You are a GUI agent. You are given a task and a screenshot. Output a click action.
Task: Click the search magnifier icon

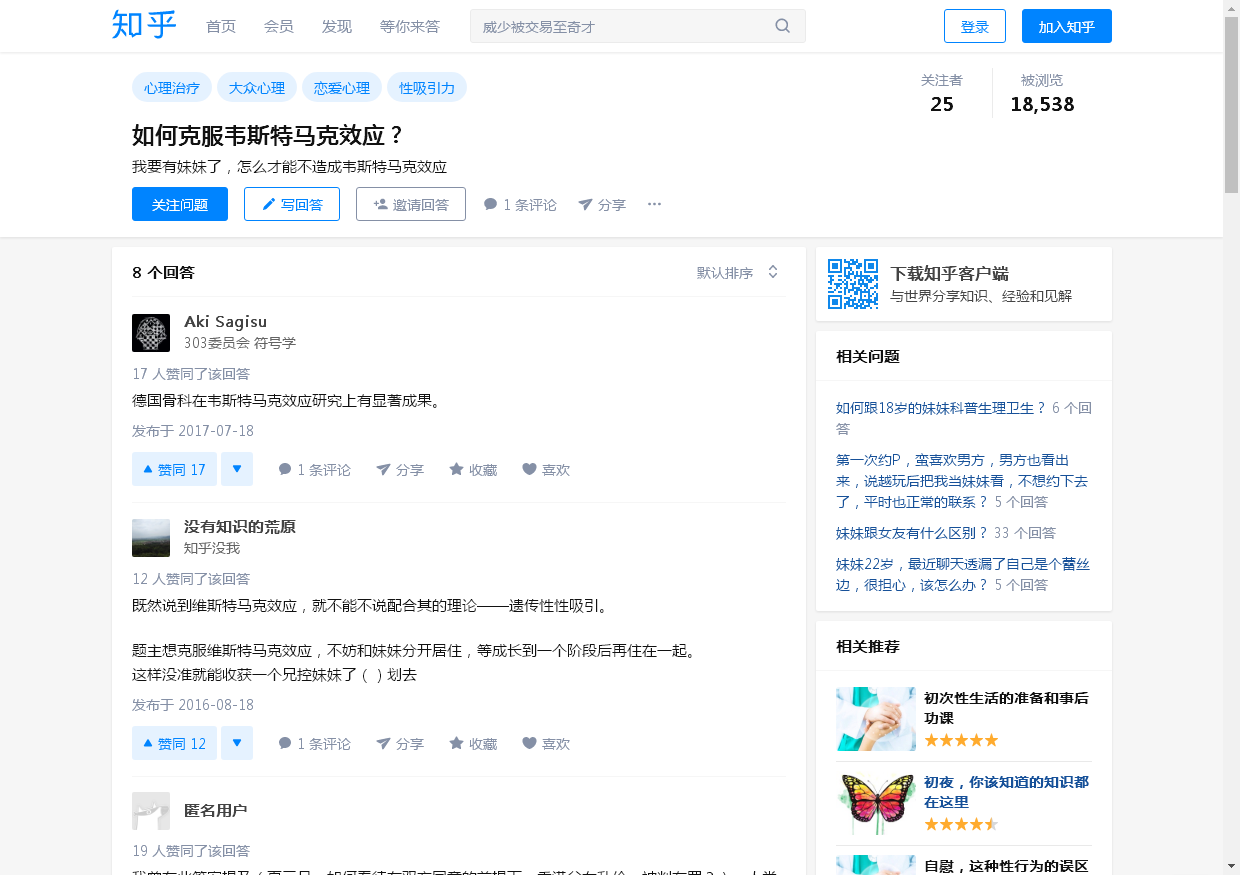click(x=783, y=26)
